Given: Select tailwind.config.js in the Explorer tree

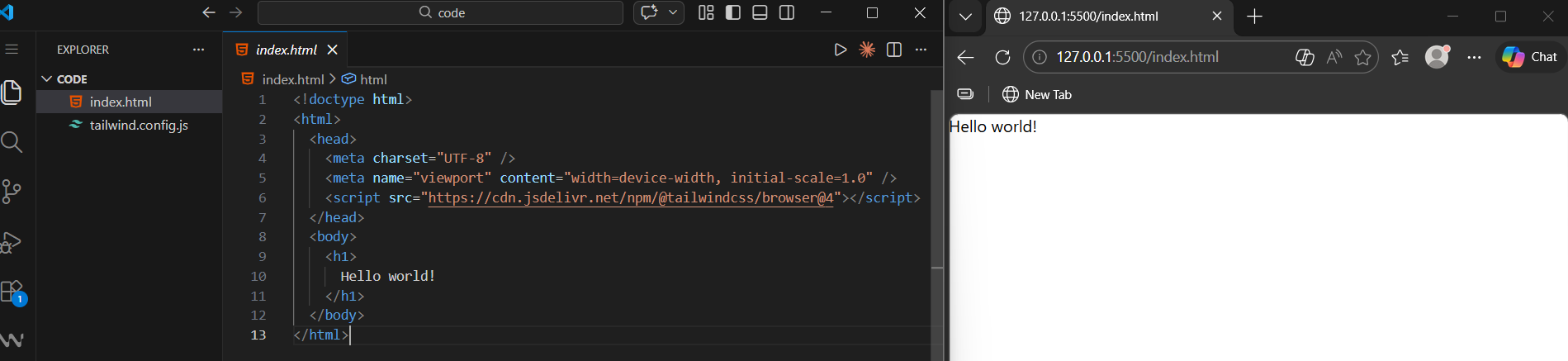Looking at the screenshot, I should pyautogui.click(x=129, y=125).
